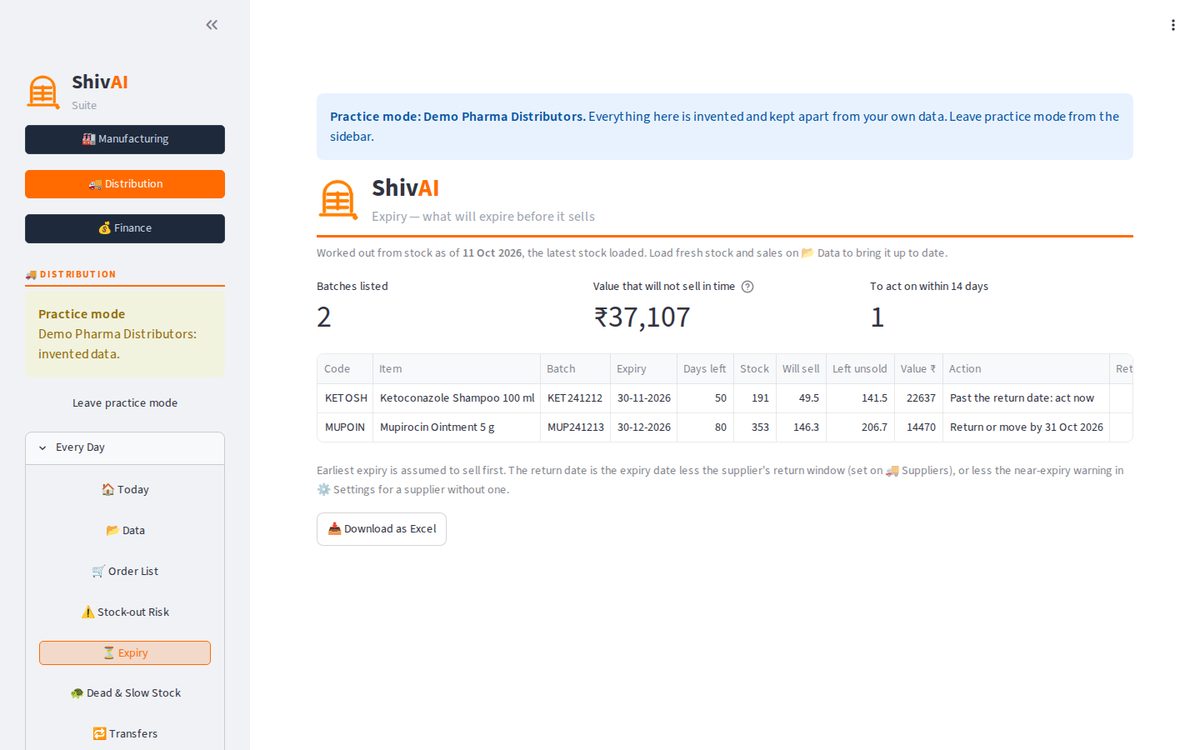1200x750 pixels.
Task: Click the Value ₹ column header
Action: click(x=918, y=369)
